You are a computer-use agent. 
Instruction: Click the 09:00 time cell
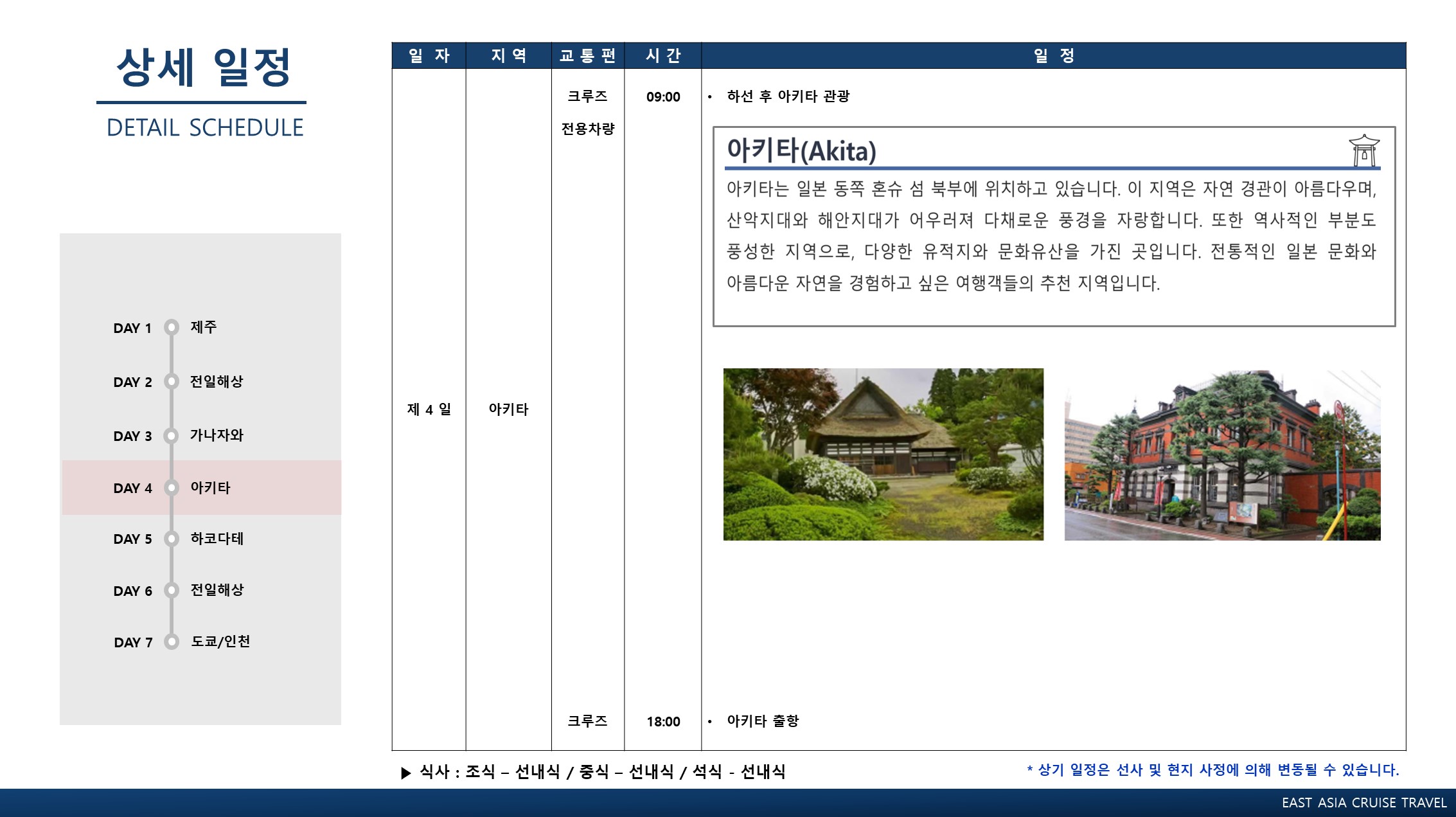663,97
